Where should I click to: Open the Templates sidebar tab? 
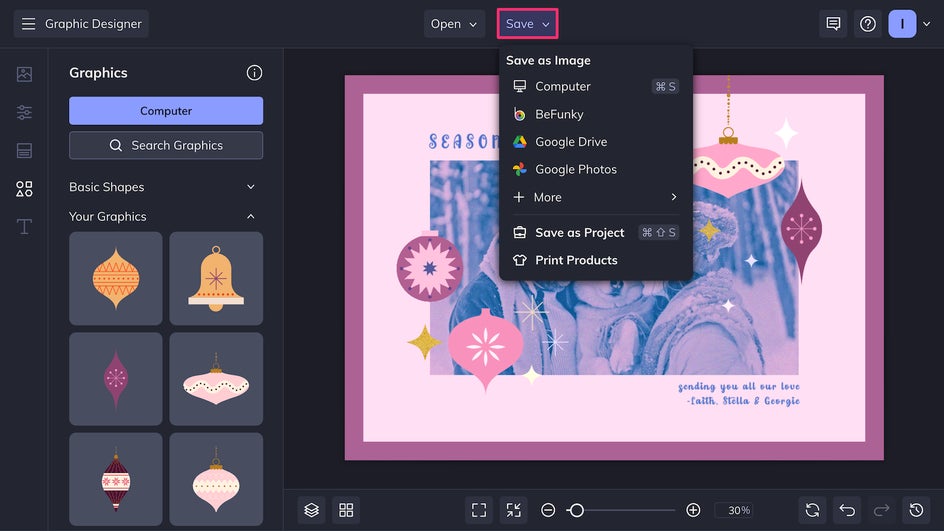[24, 151]
